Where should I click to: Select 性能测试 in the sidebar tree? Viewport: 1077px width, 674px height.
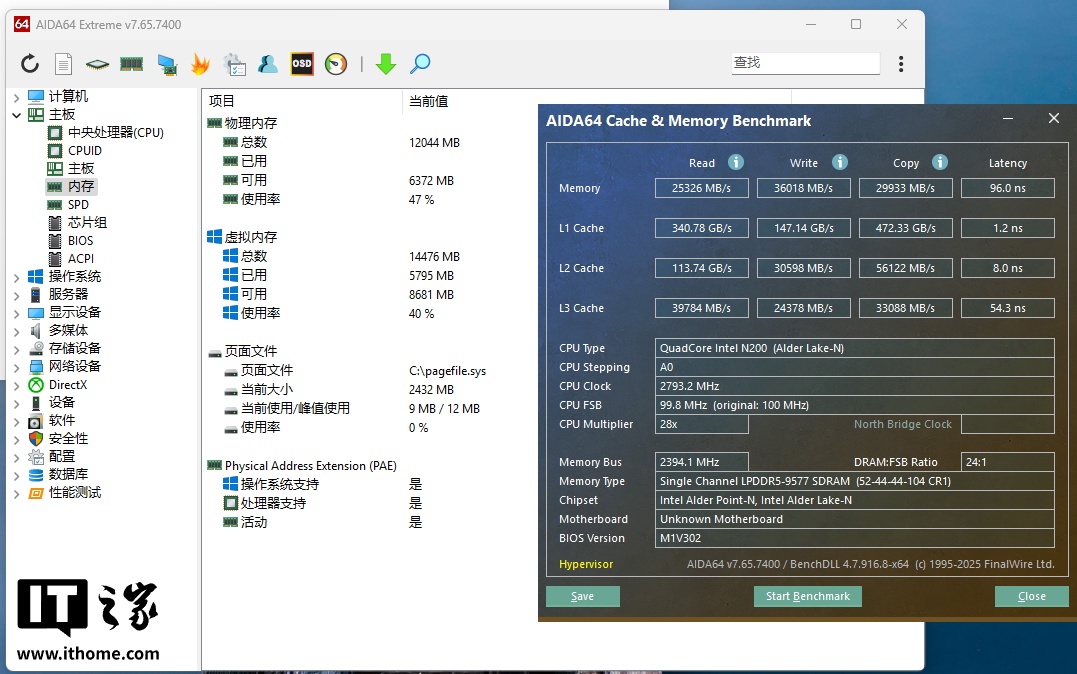tap(75, 493)
